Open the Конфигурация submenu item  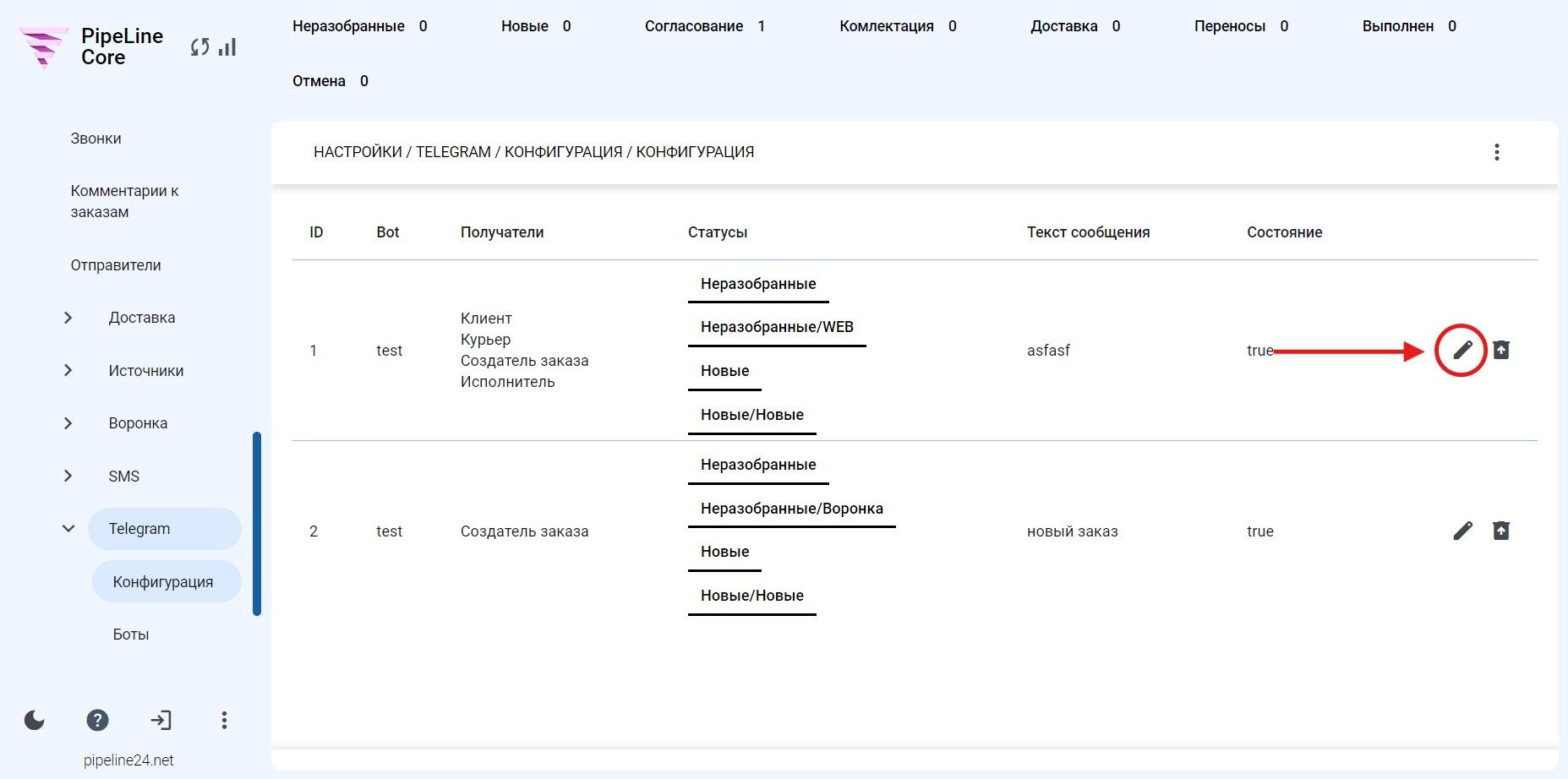167,581
